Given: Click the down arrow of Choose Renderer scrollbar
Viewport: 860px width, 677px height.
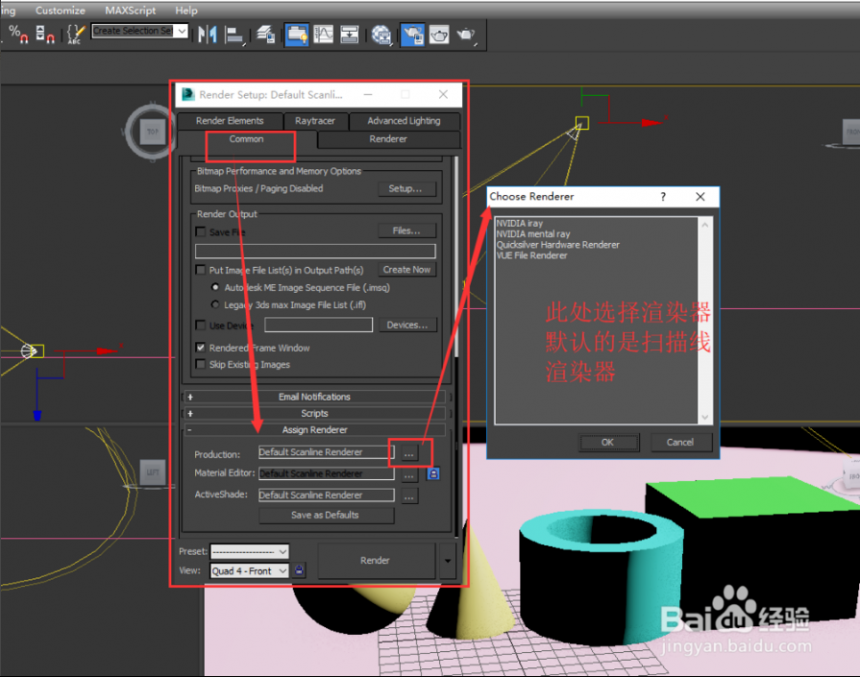Looking at the screenshot, I should [705, 418].
